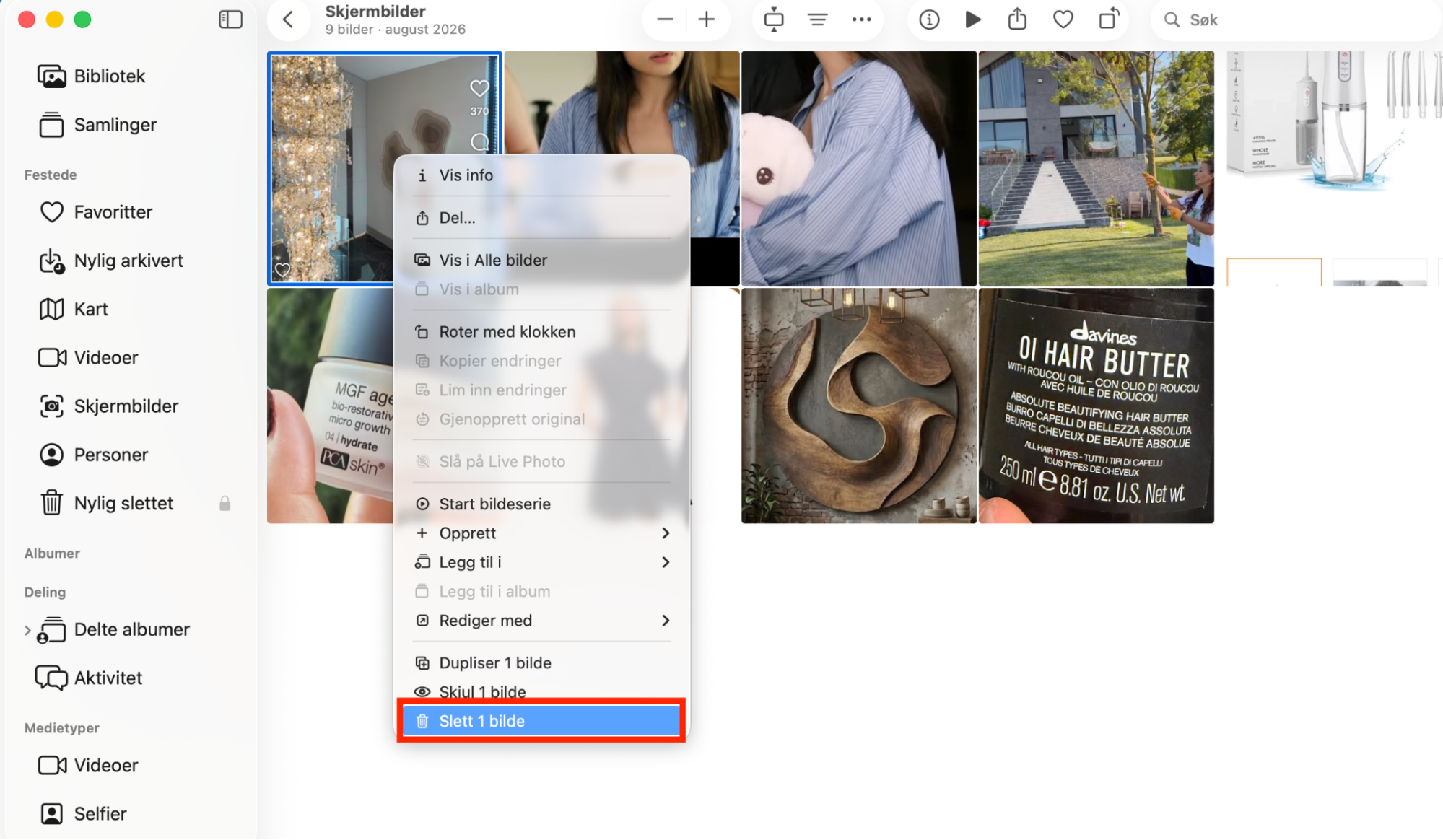Viewport: 1443px width, 840px height.
Task: Select Start bildeserie menu entry
Action: click(541, 504)
